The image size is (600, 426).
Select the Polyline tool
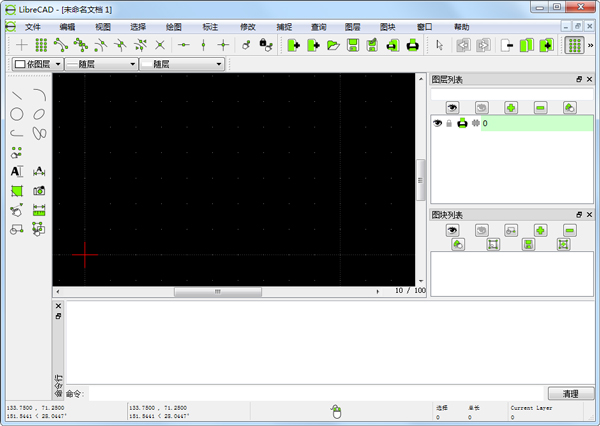[16, 133]
